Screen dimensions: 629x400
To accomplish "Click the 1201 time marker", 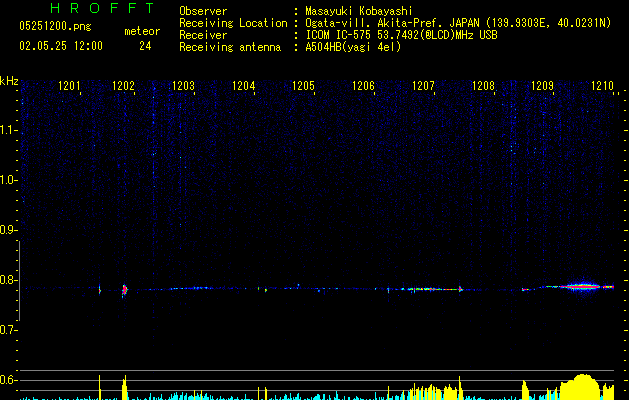I will pyautogui.click(x=69, y=85).
